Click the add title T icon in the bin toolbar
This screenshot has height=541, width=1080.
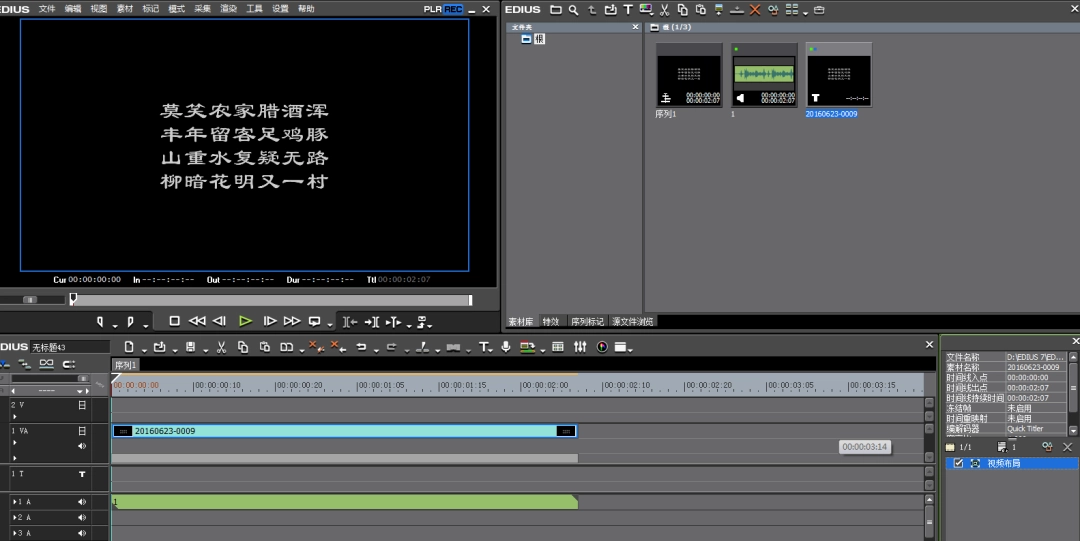[x=628, y=9]
